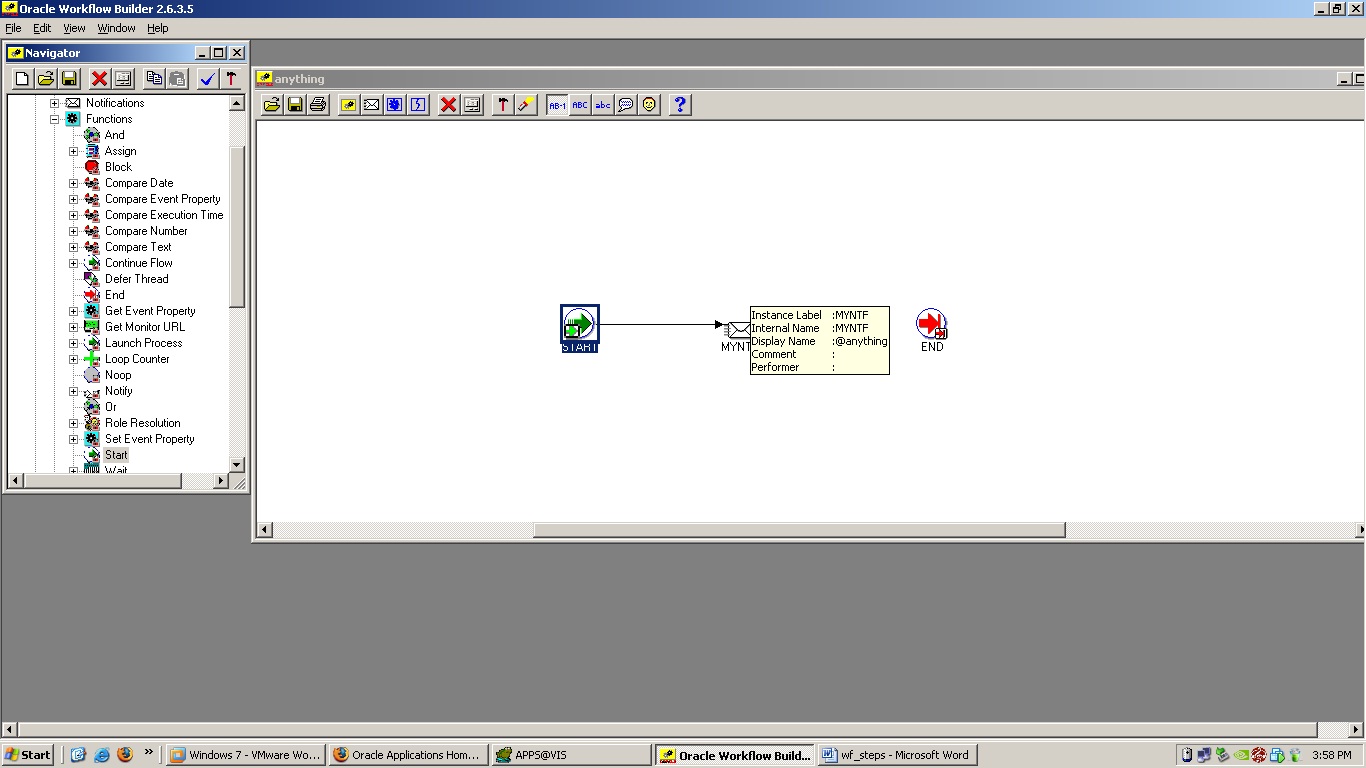Expand Compare Date function node
This screenshot has height=768, width=1366.
[x=73, y=183]
